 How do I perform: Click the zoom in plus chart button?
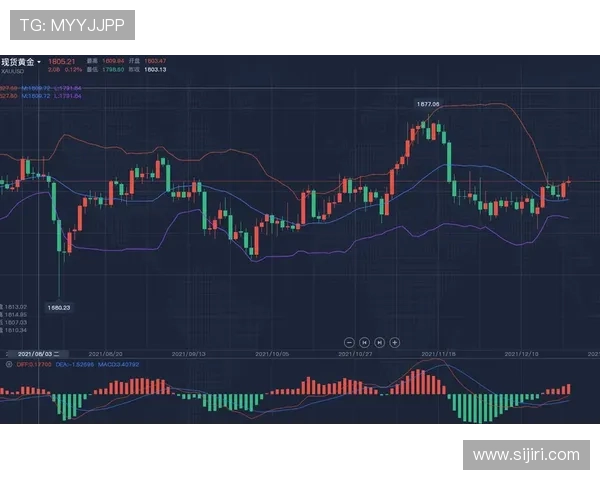(394, 341)
